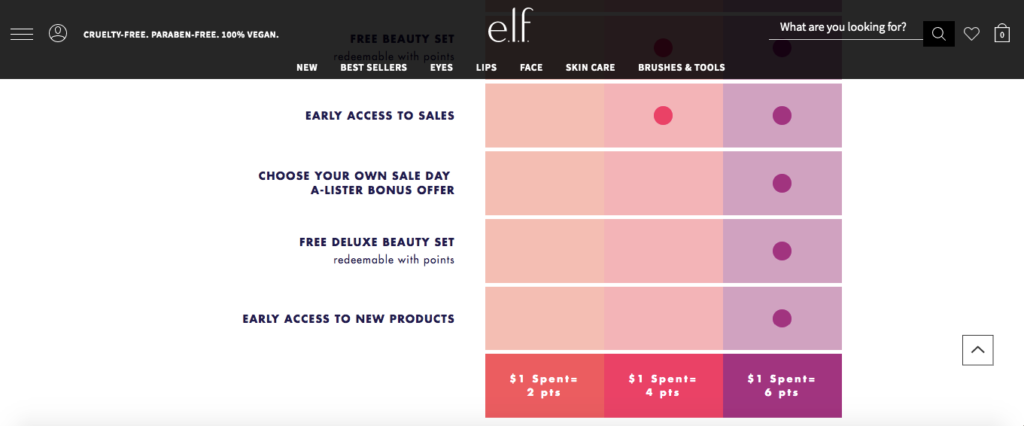This screenshot has height=426, width=1024.
Task: Click the magnifying glass search button
Action: 938,34
